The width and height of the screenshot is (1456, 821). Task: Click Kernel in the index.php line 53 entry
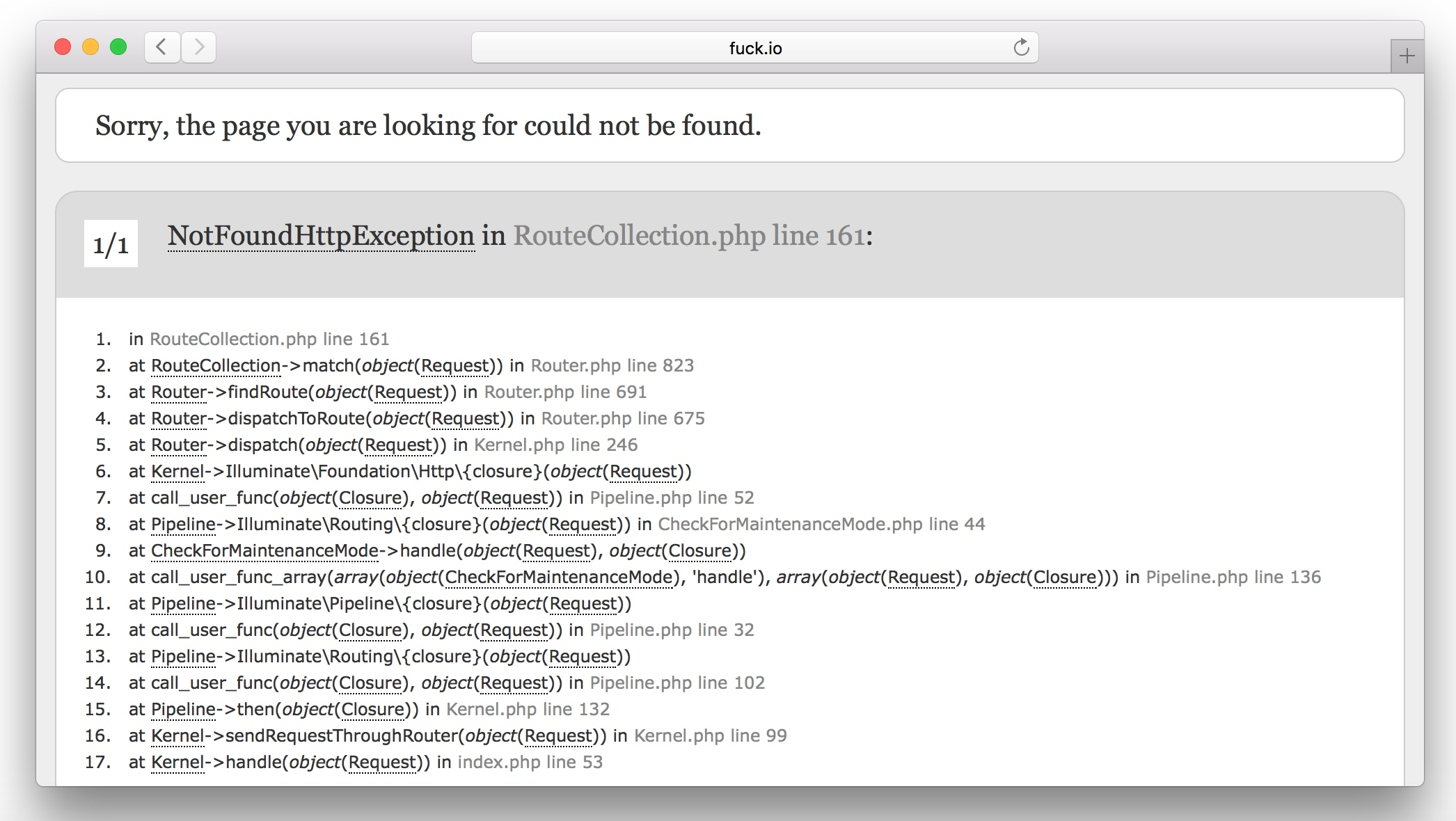(x=177, y=763)
